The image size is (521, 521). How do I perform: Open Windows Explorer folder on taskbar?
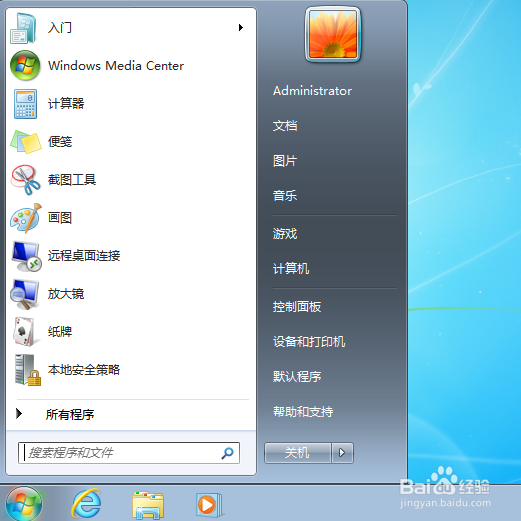(x=148, y=505)
